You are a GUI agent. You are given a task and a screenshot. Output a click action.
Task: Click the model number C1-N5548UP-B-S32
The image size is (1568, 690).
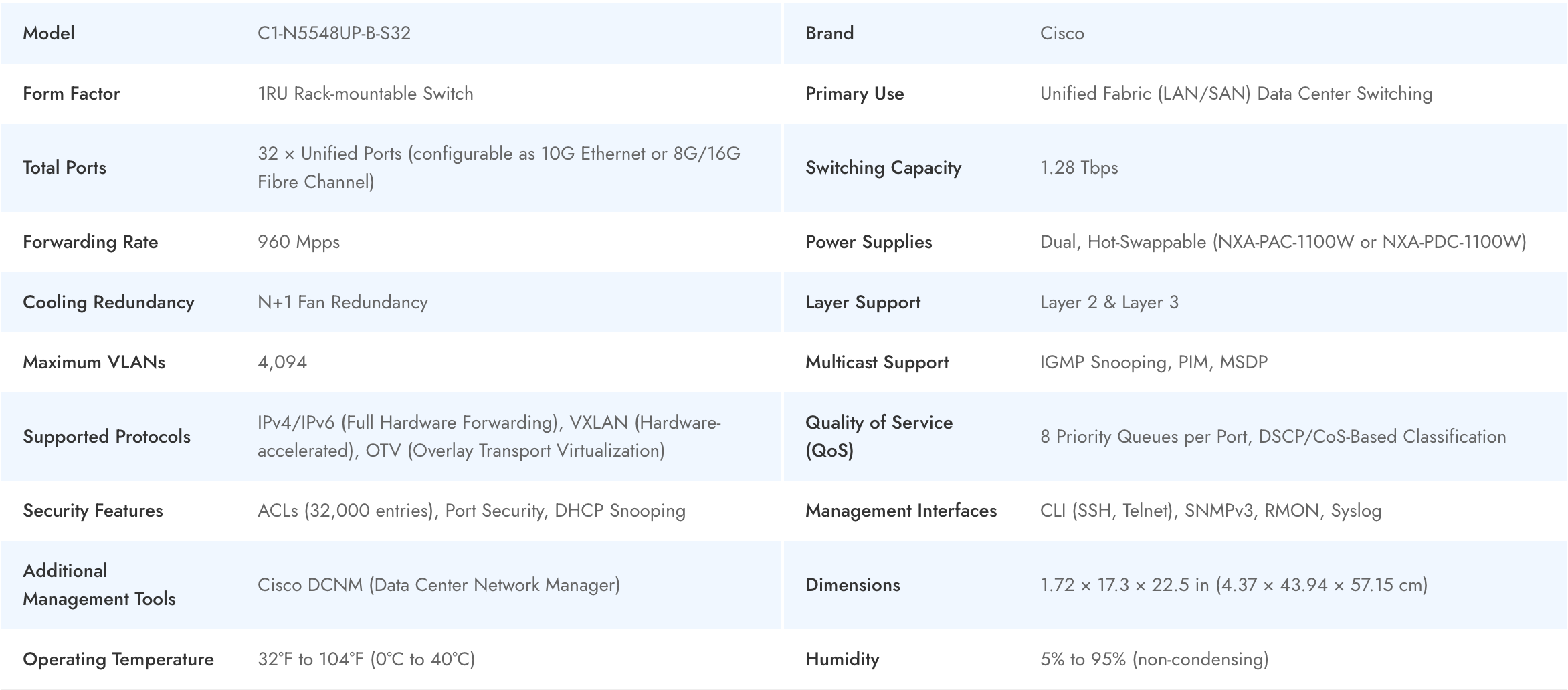pyautogui.click(x=334, y=33)
